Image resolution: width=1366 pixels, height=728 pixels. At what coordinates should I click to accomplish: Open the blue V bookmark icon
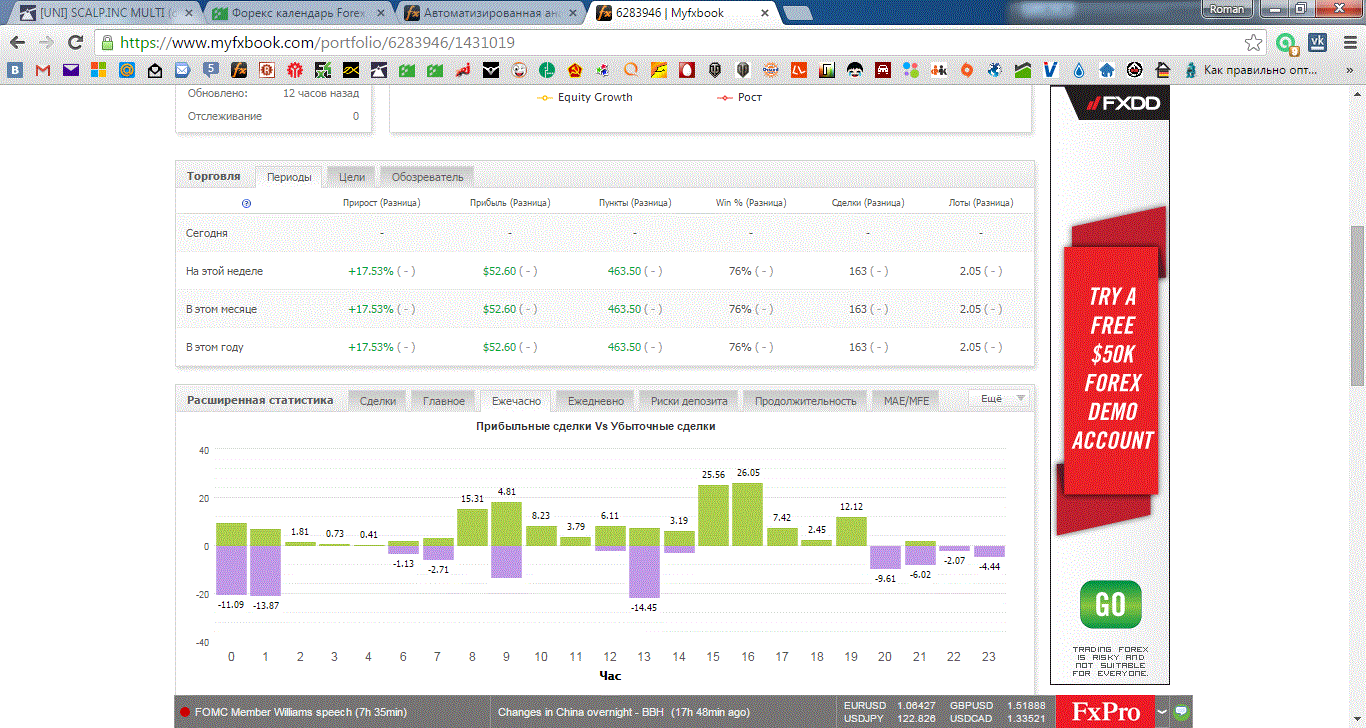tap(1050, 71)
